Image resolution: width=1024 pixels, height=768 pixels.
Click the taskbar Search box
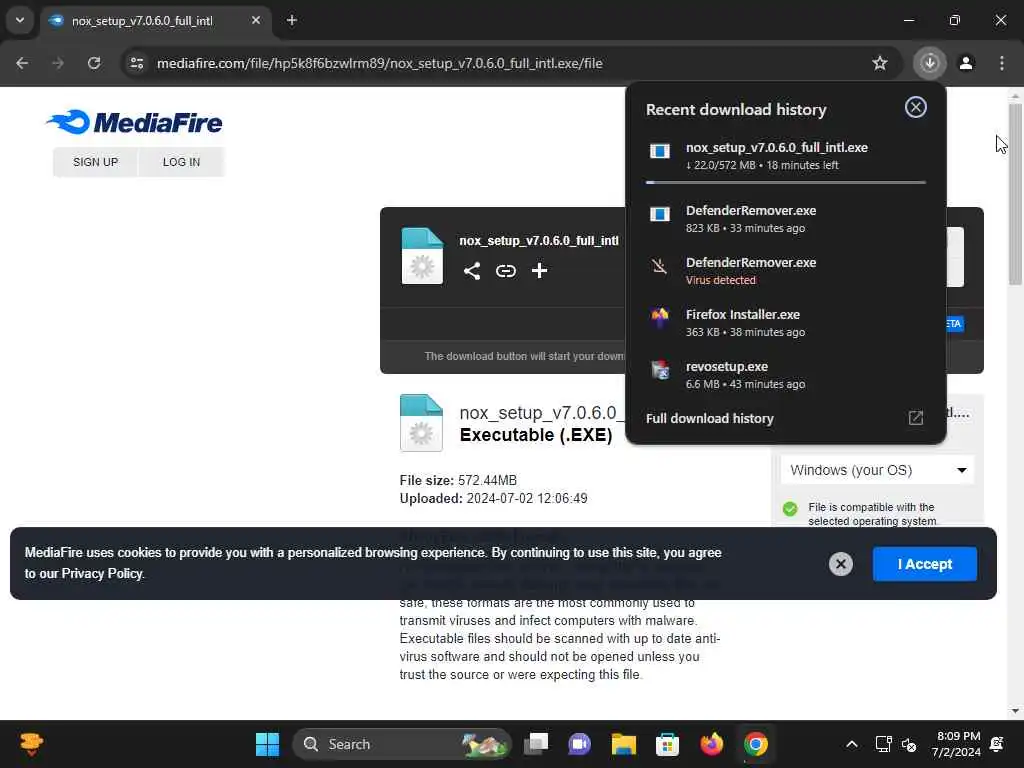[x=402, y=744]
